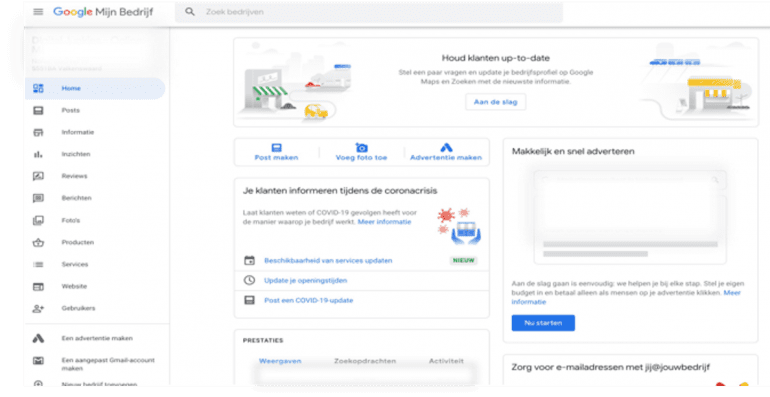
Task: Click Post een COVID-19-update link
Action: click(x=308, y=300)
